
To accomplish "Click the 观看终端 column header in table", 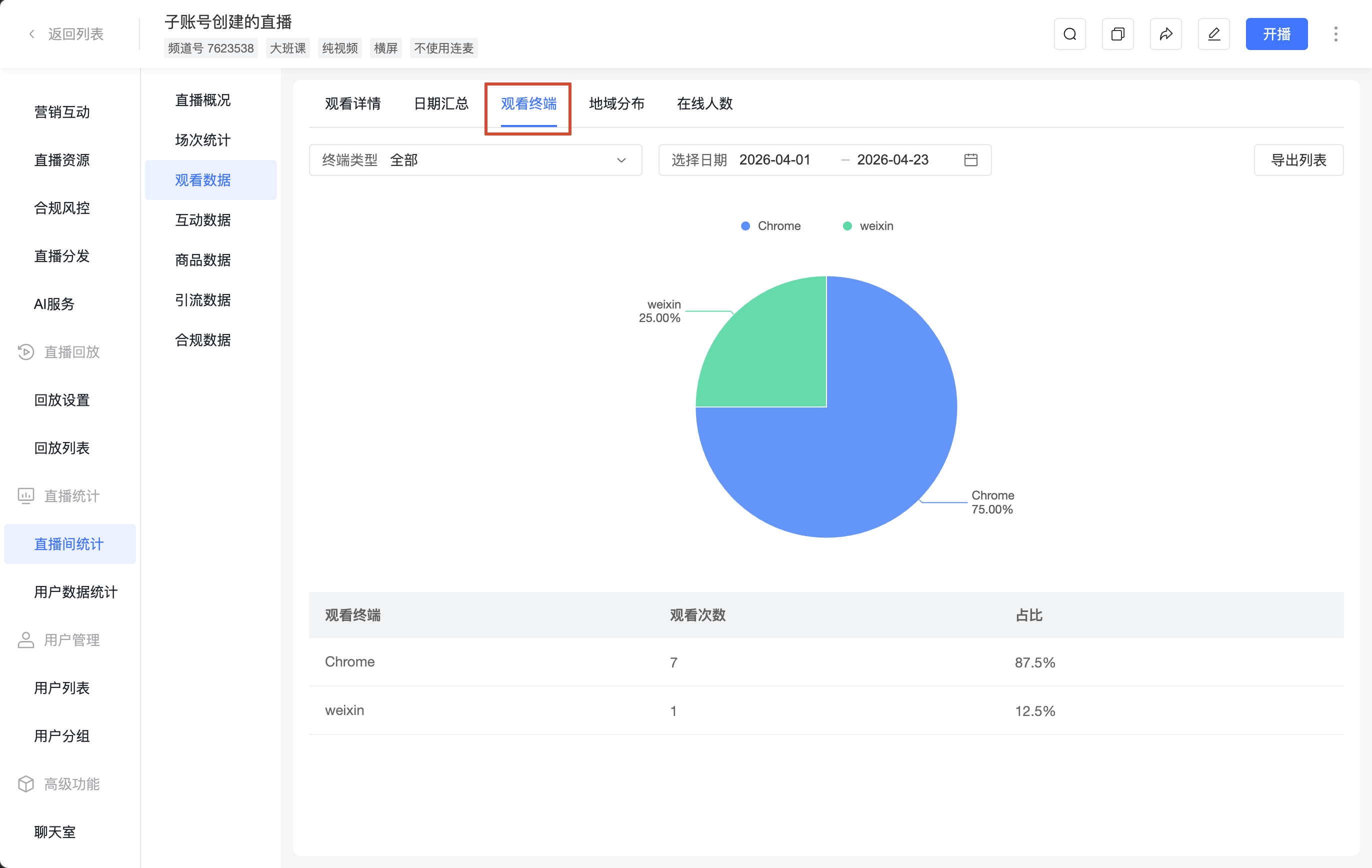I will (352, 615).
